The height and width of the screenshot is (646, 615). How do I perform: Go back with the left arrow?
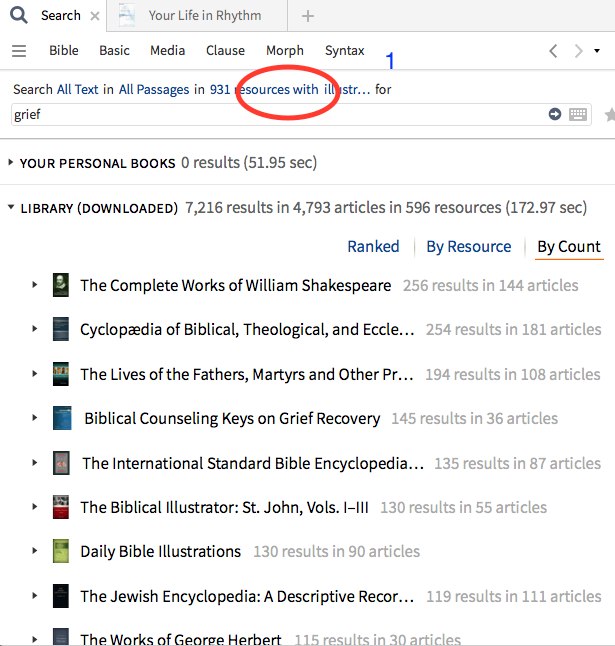[553, 51]
